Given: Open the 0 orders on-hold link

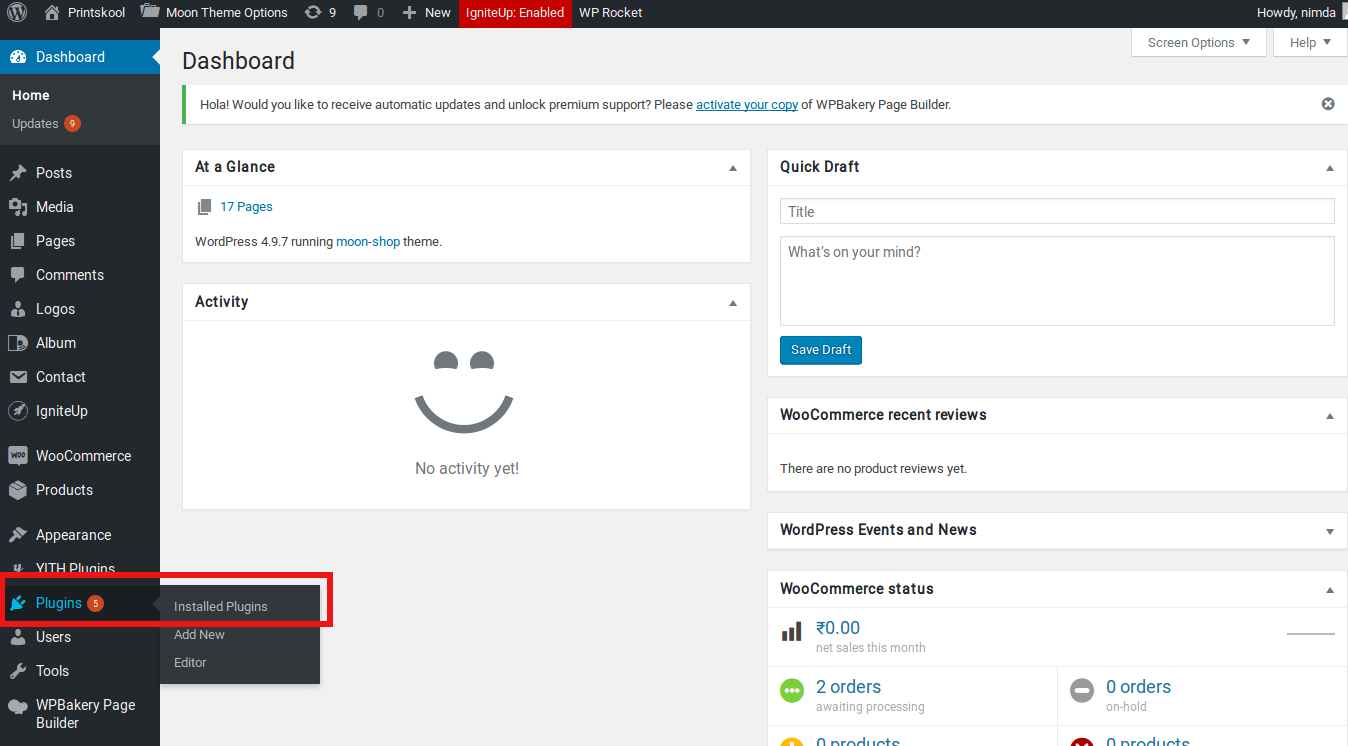Looking at the screenshot, I should 1138,687.
